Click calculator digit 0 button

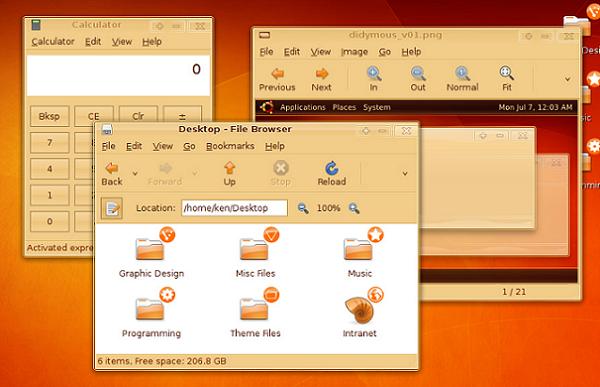(x=49, y=221)
